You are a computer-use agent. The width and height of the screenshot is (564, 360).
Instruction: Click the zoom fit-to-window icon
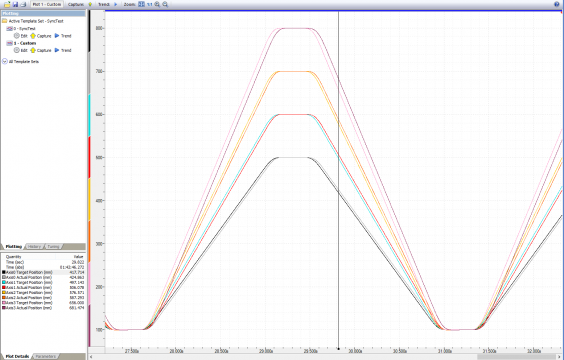(141, 4)
